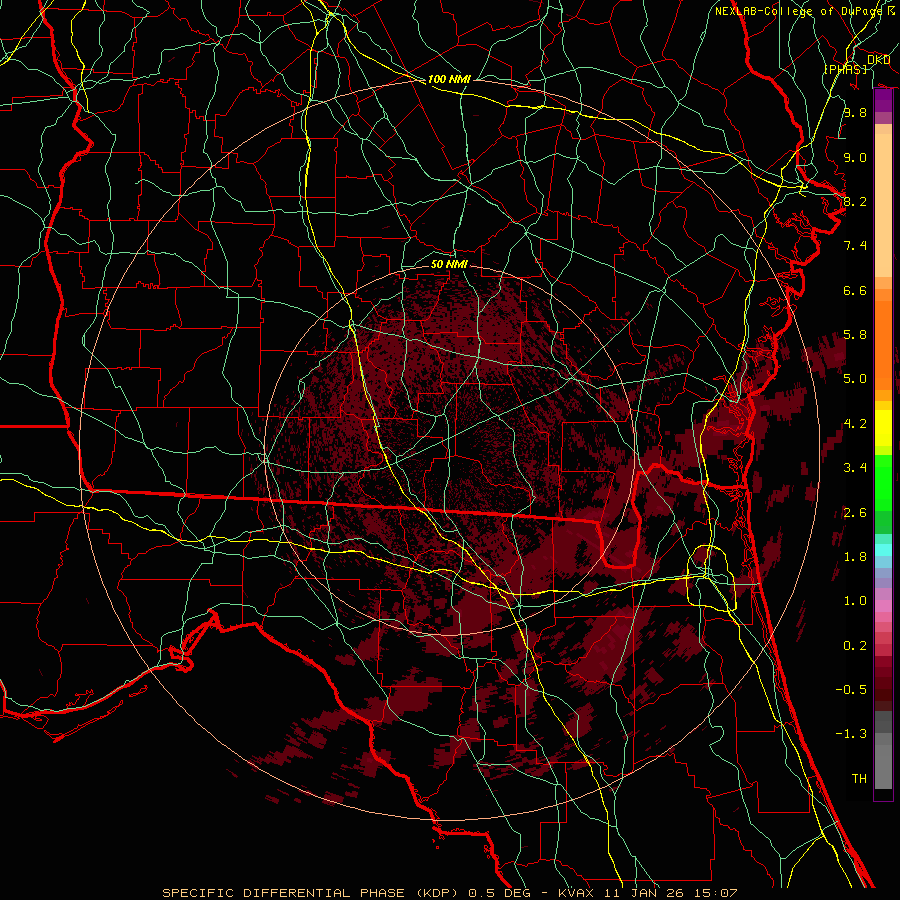Click the 2.6 value on the scale
This screenshot has height=900, width=900.
click(x=854, y=513)
